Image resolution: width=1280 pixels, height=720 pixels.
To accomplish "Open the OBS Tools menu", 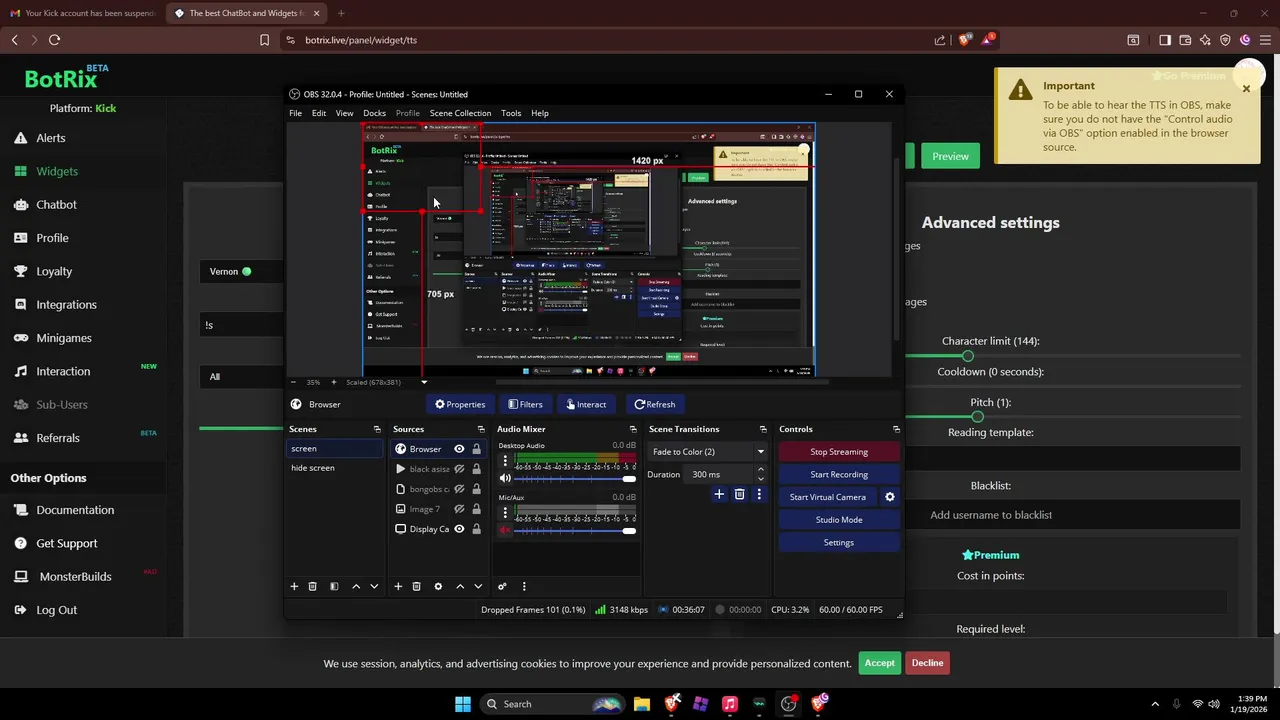I will click(x=511, y=113).
